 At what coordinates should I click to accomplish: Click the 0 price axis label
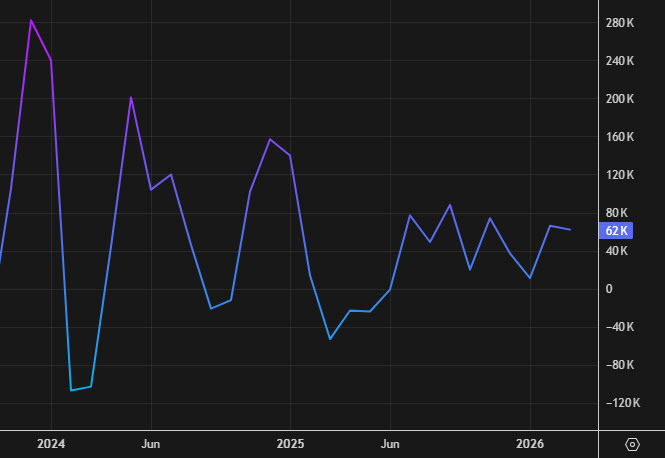(x=609, y=289)
